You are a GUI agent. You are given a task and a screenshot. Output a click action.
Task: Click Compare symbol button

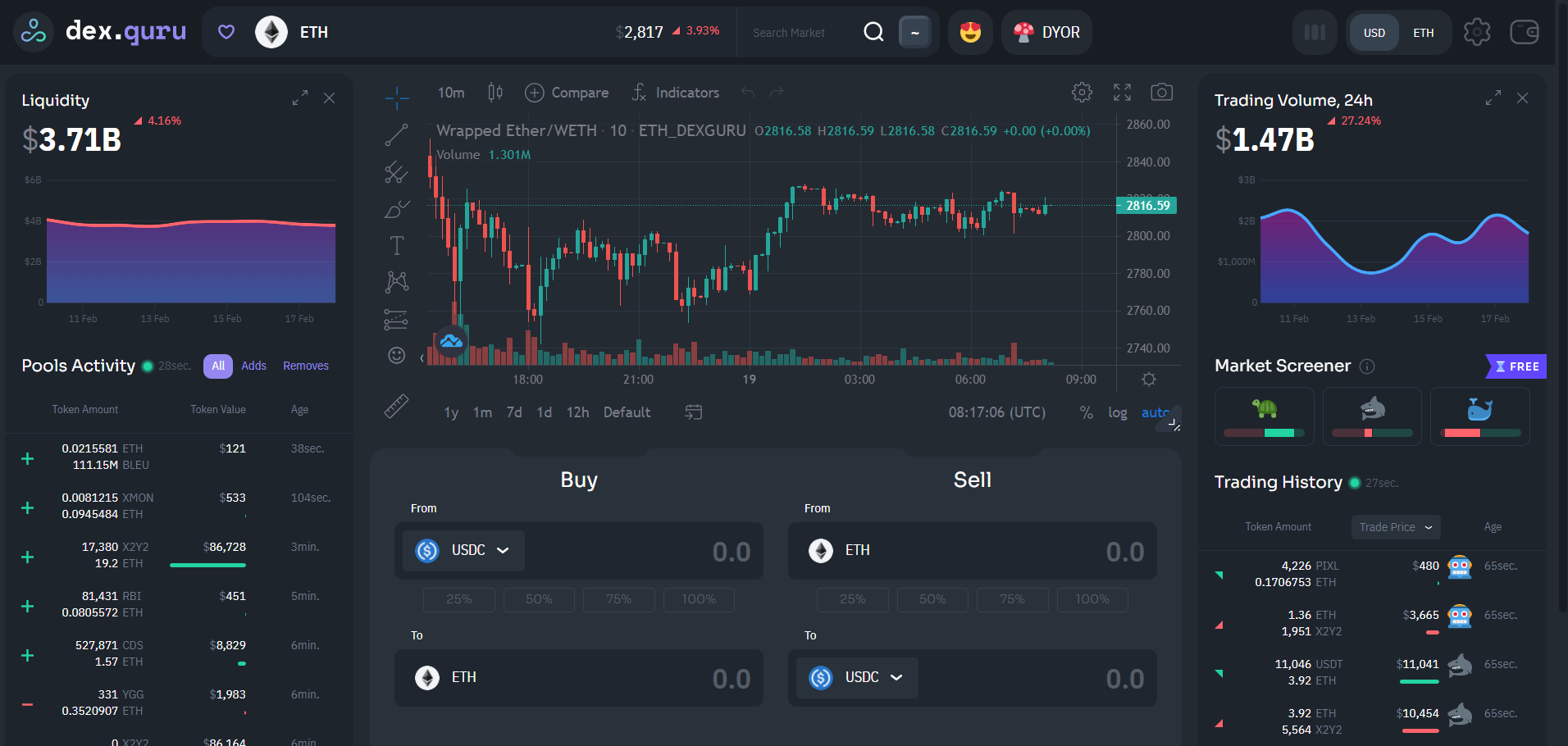pos(567,93)
